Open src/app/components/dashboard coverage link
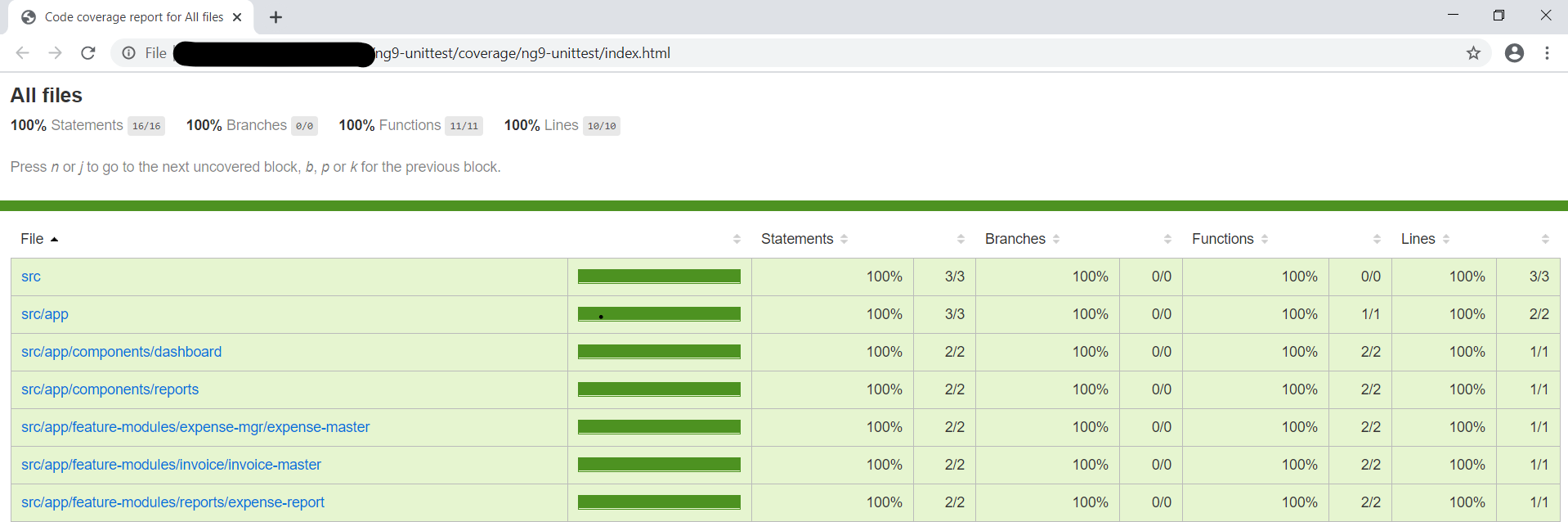The height and width of the screenshot is (522, 1568). (121, 352)
